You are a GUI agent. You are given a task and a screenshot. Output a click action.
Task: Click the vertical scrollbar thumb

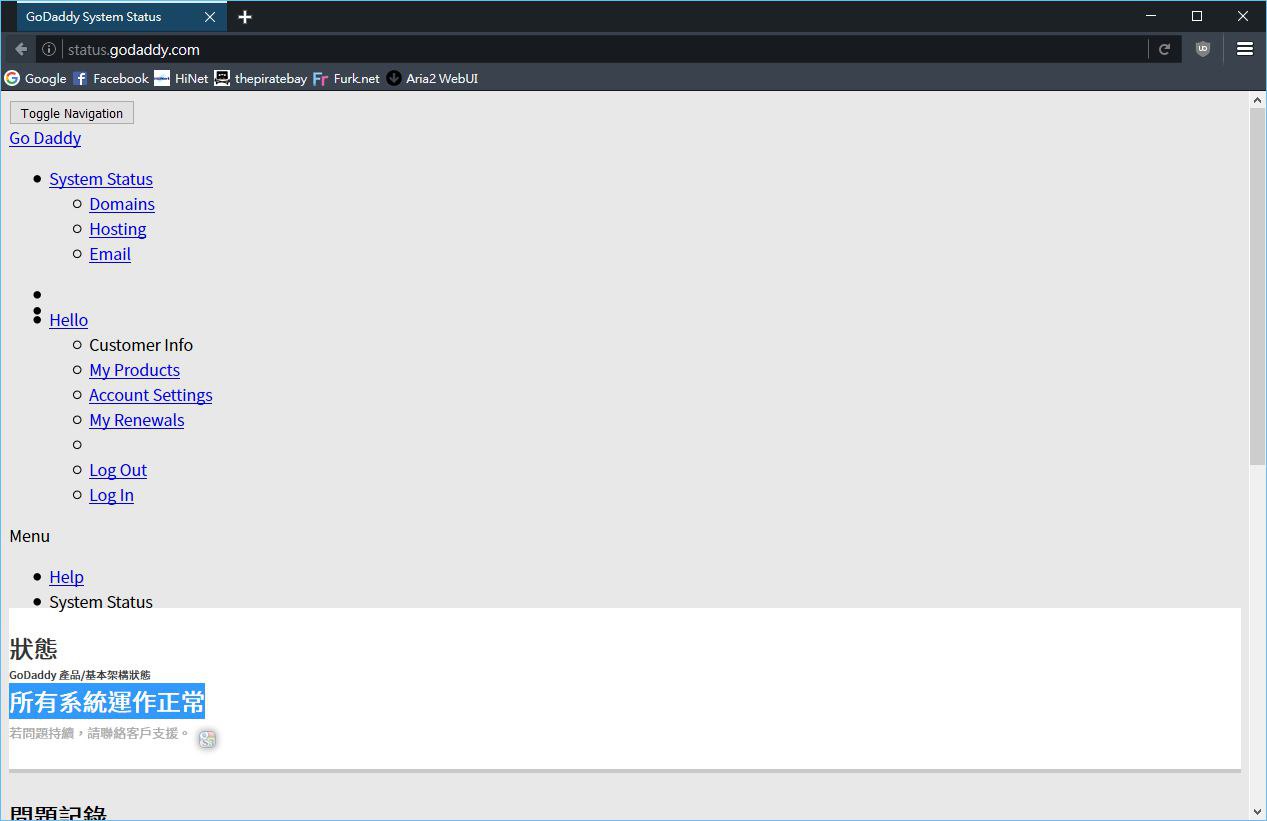coord(1258,286)
